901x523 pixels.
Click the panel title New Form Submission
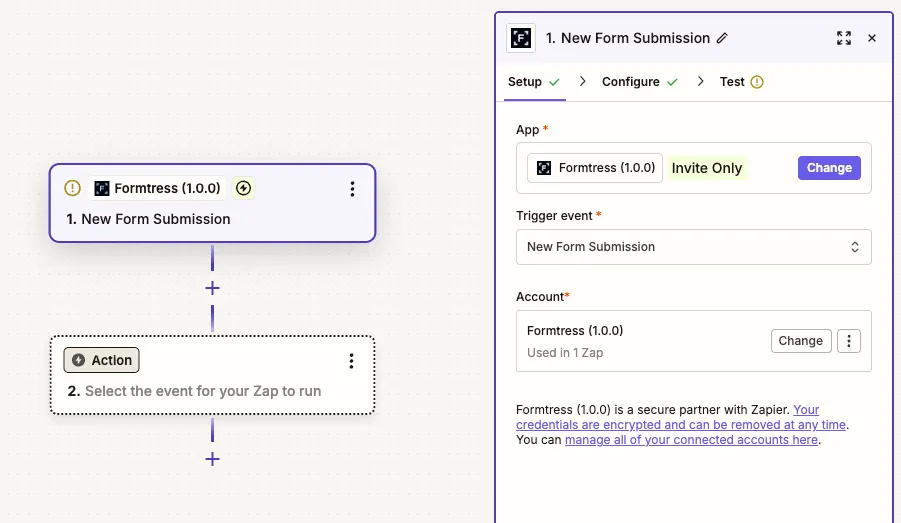point(635,38)
